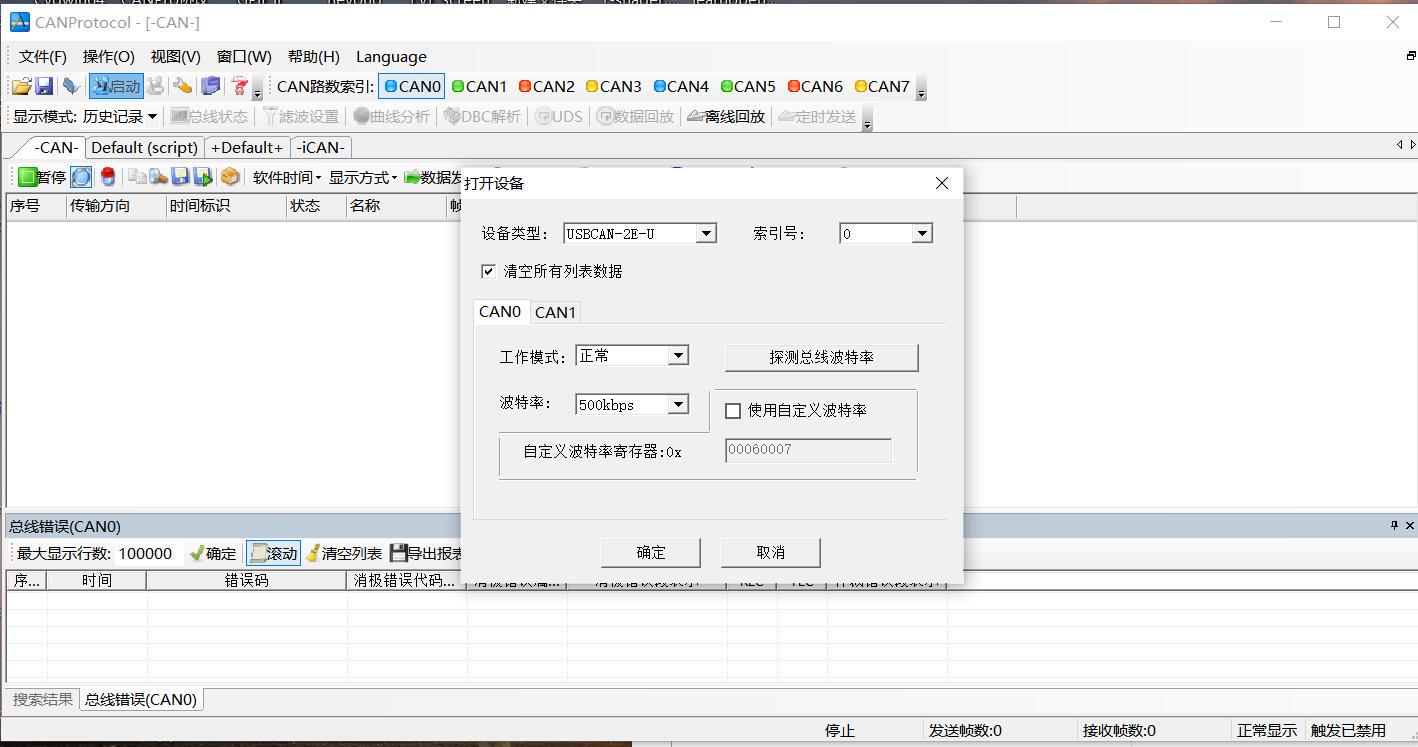Viewport: 1418px width, 747px height.
Task: Open 工作模式 dropdown
Action: 678,356
